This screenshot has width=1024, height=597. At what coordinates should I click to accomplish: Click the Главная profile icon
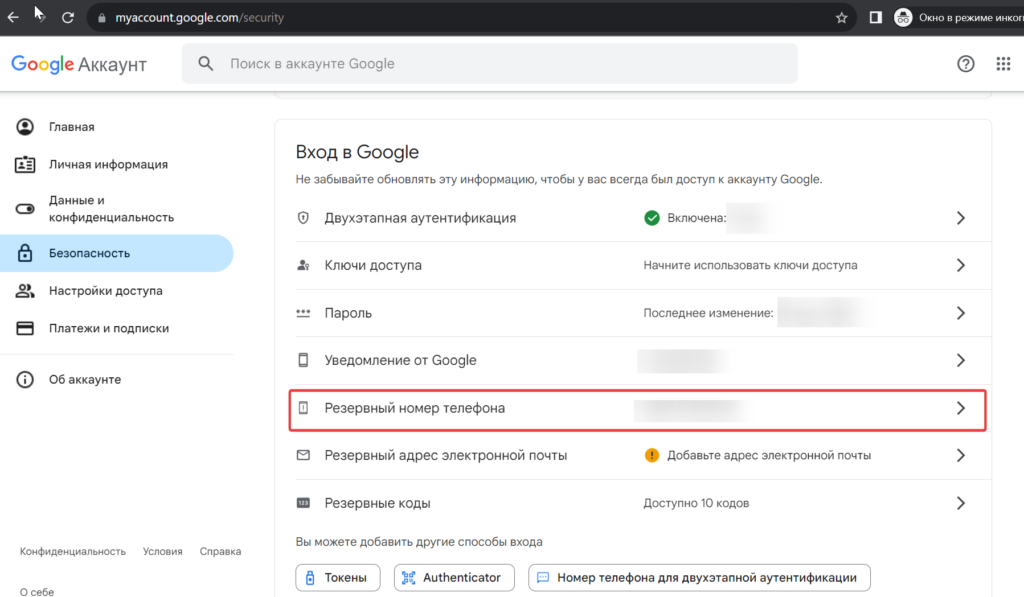click(x=25, y=127)
